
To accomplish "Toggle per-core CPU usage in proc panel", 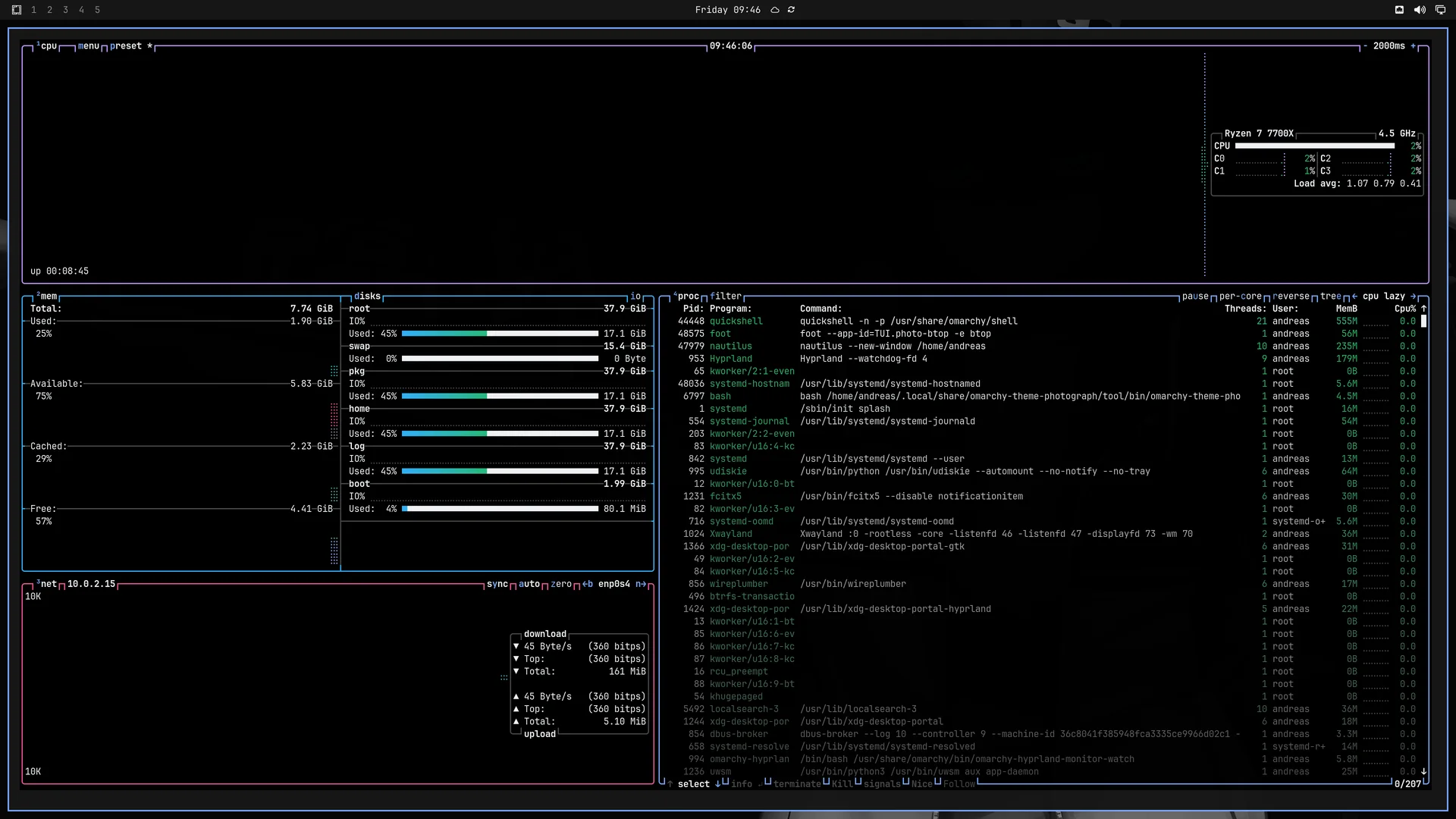I will click(1241, 297).
